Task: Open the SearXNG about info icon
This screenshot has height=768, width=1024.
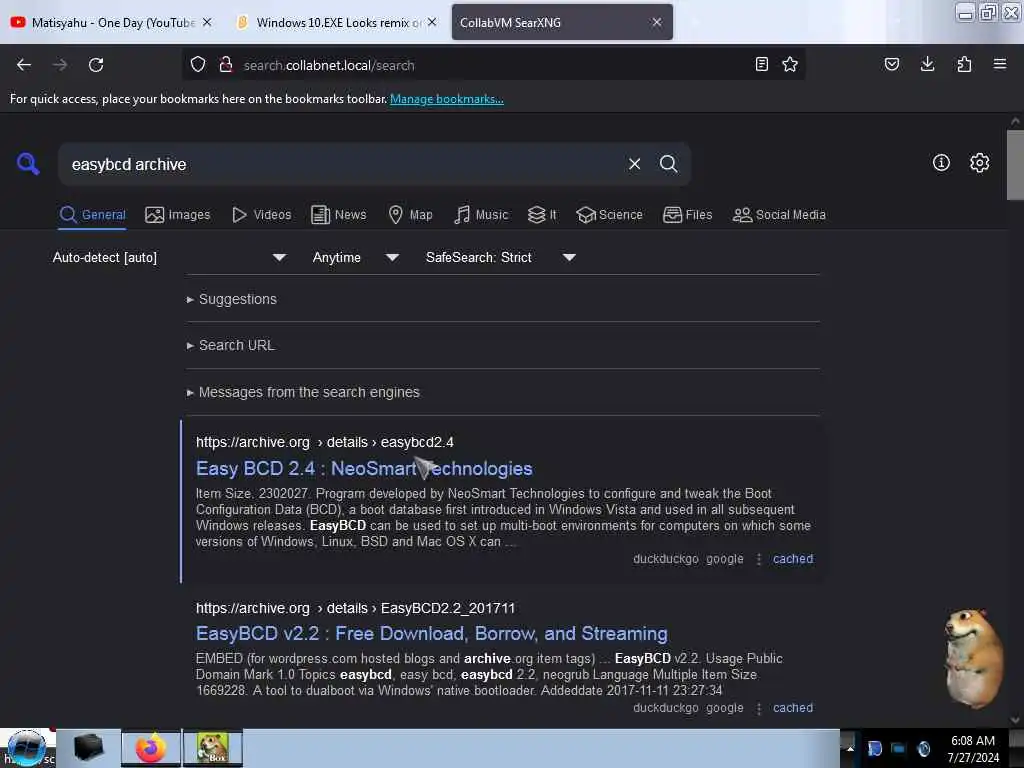Action: pos(941,163)
